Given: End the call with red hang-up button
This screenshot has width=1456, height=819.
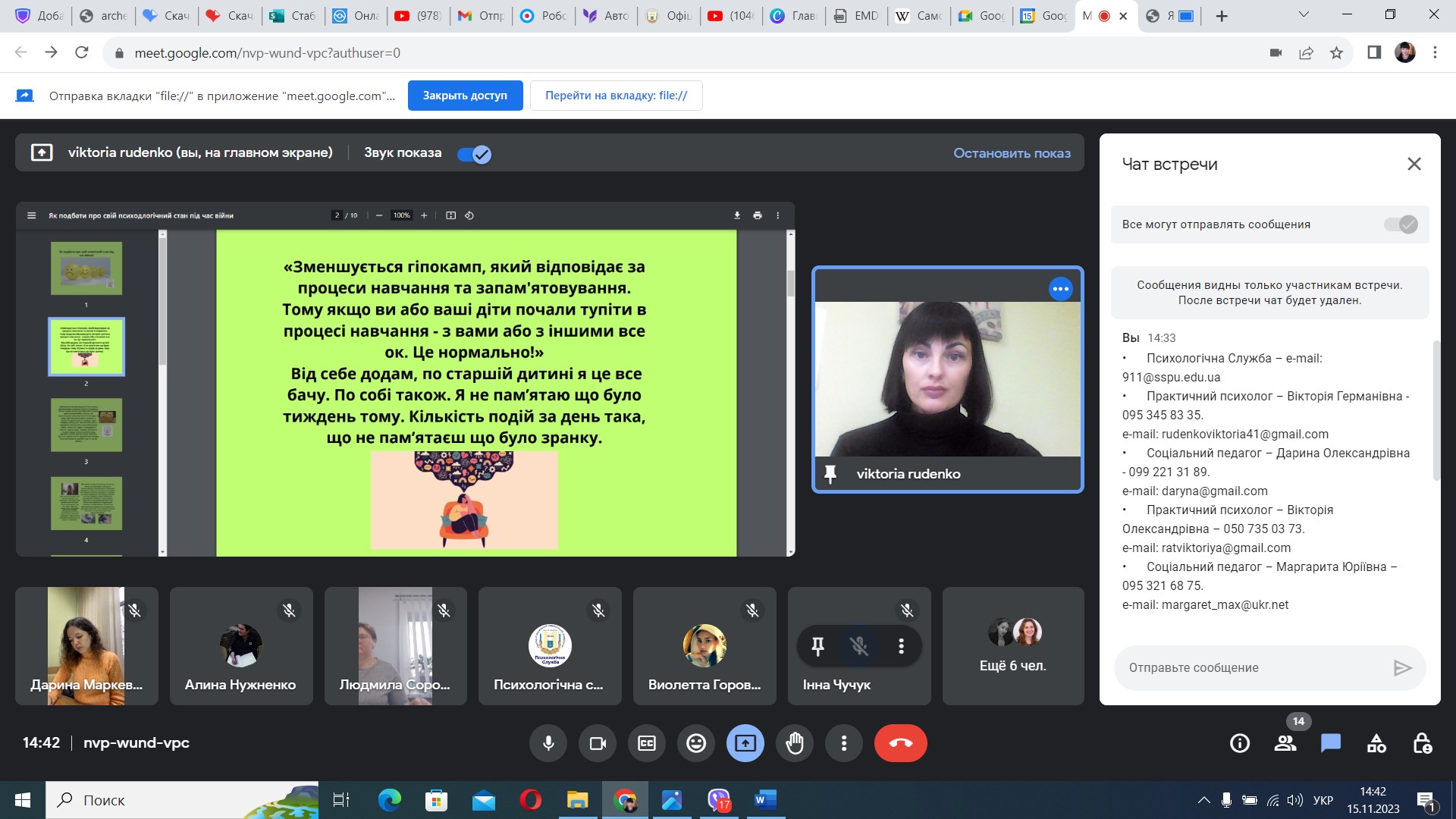Looking at the screenshot, I should pyautogui.click(x=901, y=743).
